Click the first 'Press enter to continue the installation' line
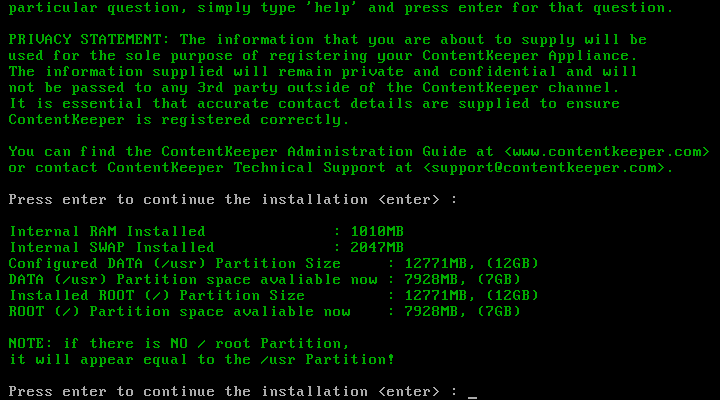 click(x=233, y=199)
